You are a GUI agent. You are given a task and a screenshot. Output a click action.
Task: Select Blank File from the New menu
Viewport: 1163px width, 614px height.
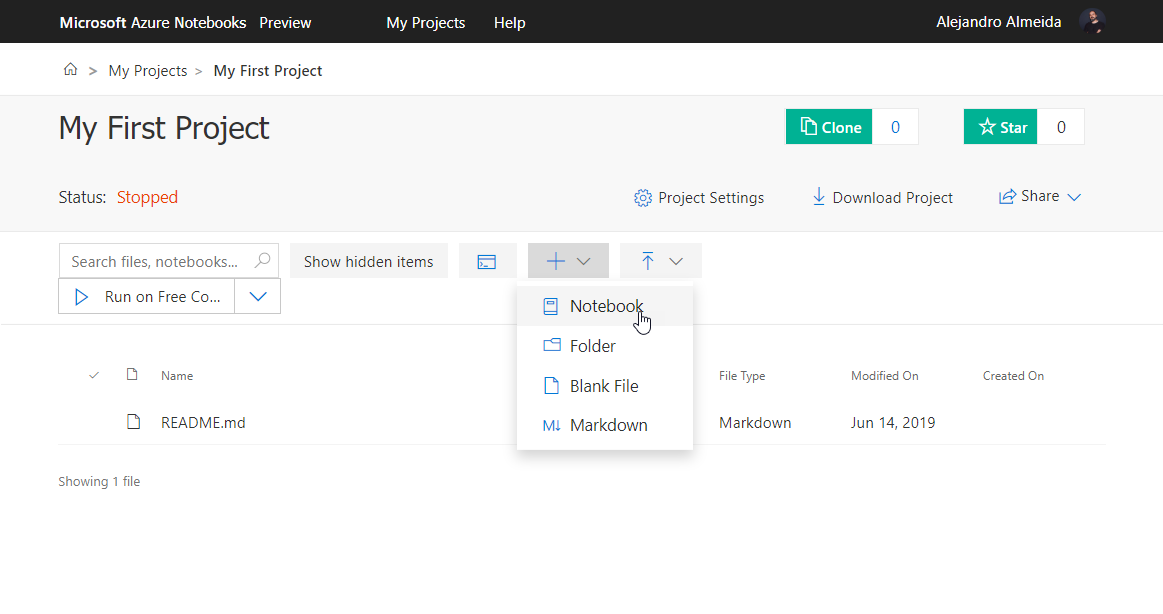(605, 386)
